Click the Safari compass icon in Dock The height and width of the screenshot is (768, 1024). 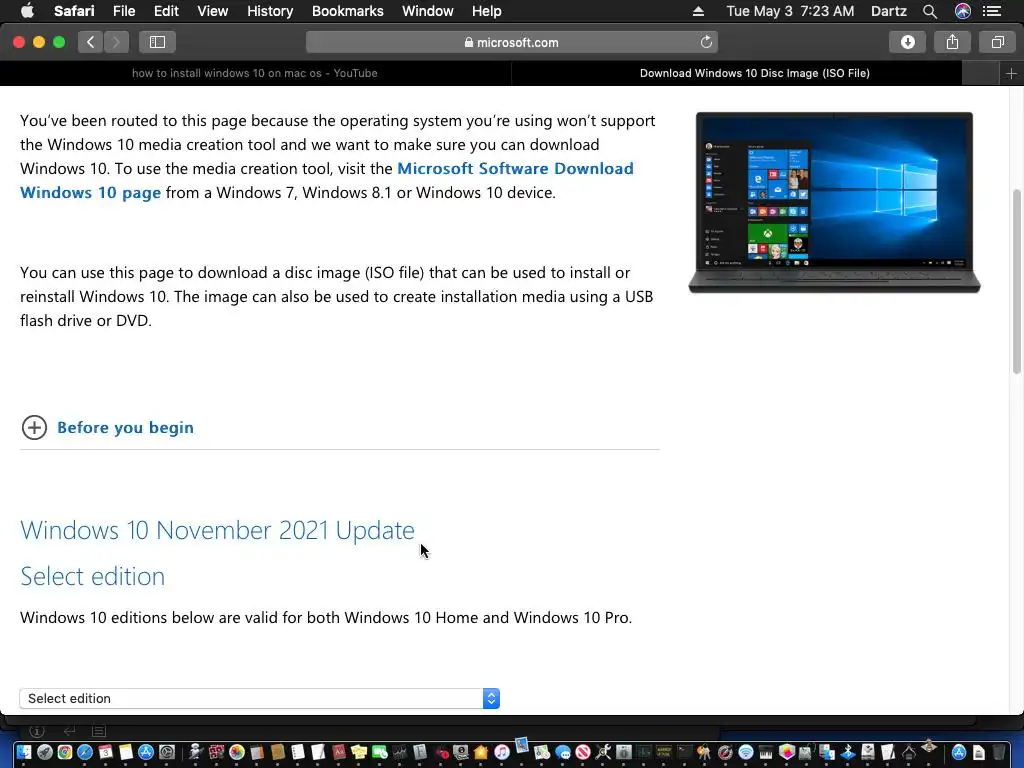pyautogui.click(x=85, y=752)
